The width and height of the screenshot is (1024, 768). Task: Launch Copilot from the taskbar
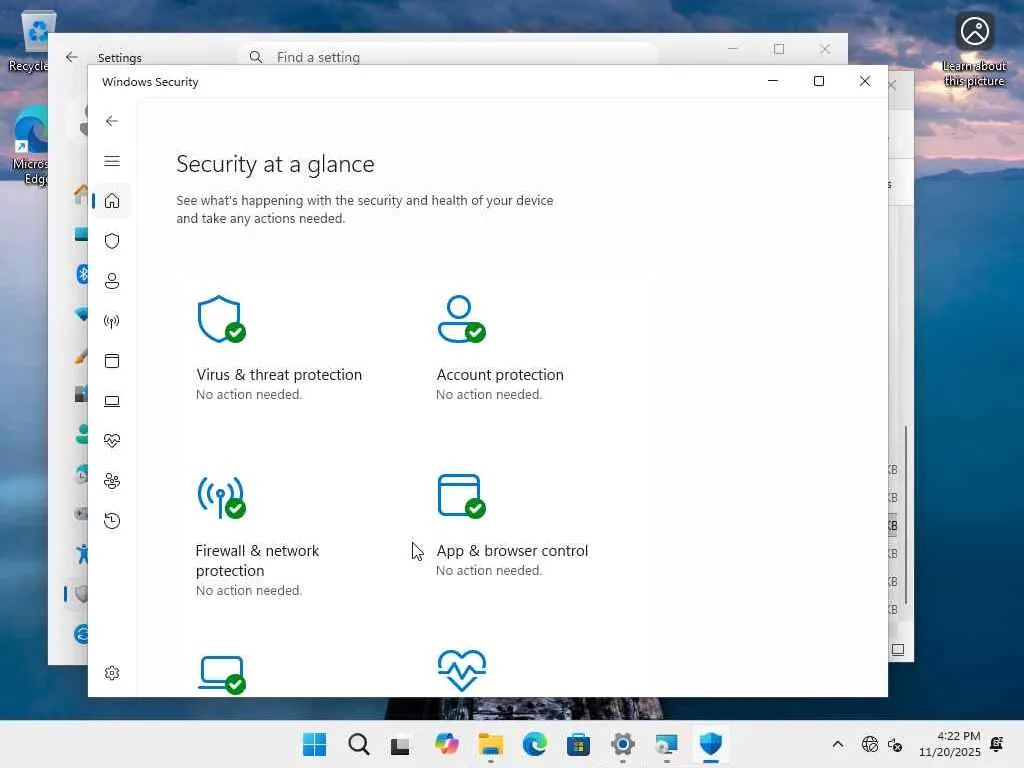pyautogui.click(x=446, y=744)
